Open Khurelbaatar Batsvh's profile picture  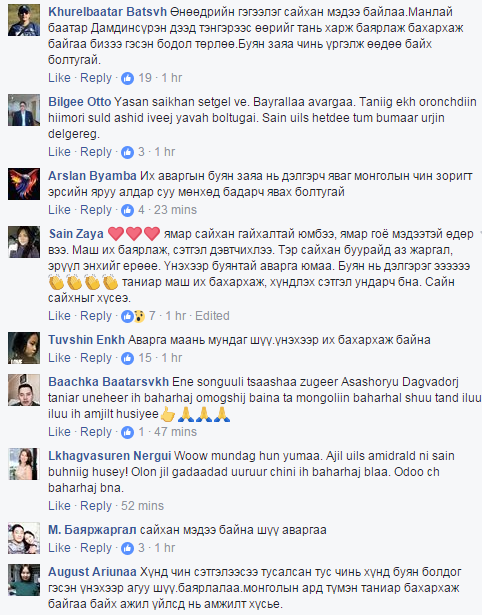click(24, 20)
